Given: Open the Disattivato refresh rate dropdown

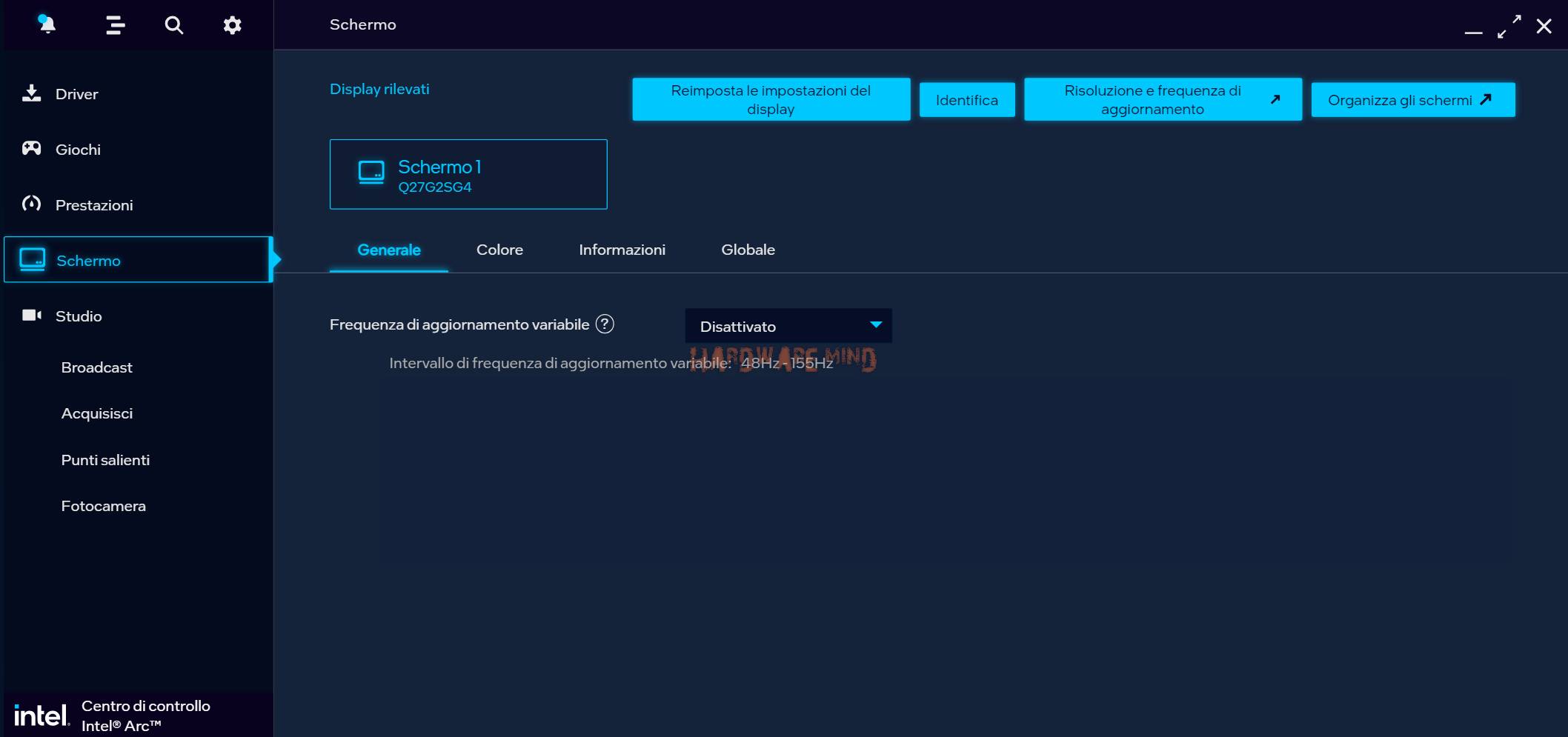Looking at the screenshot, I should coord(788,326).
